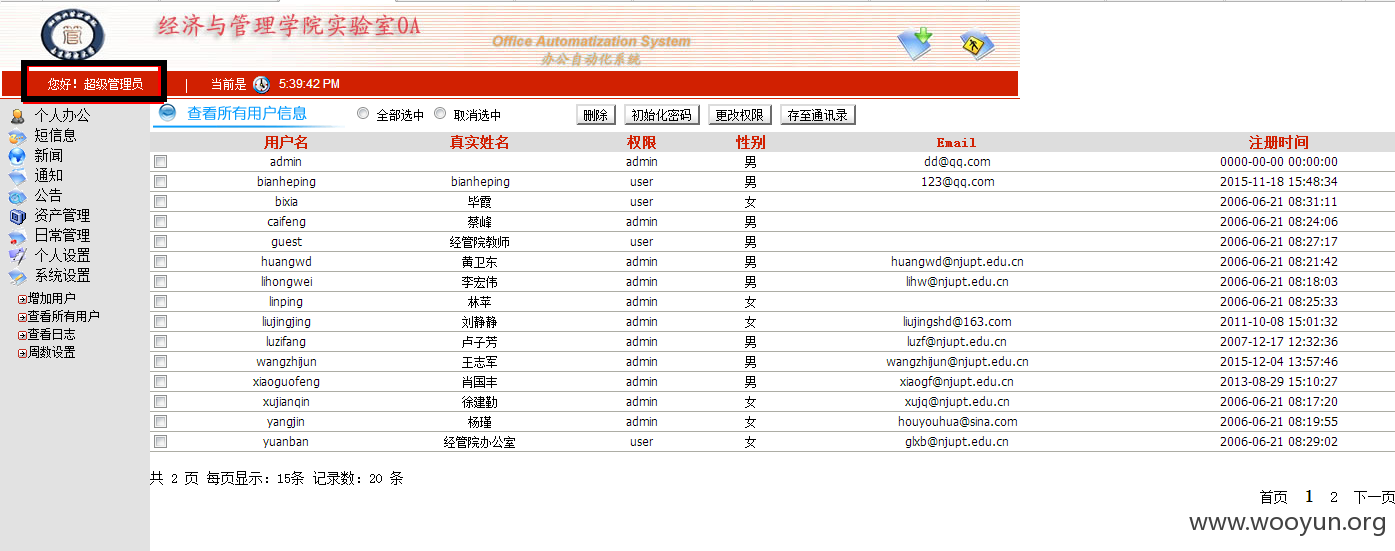The width and height of the screenshot is (1395, 551).
Task: Open the 公告 menu
Action: click(x=48, y=196)
